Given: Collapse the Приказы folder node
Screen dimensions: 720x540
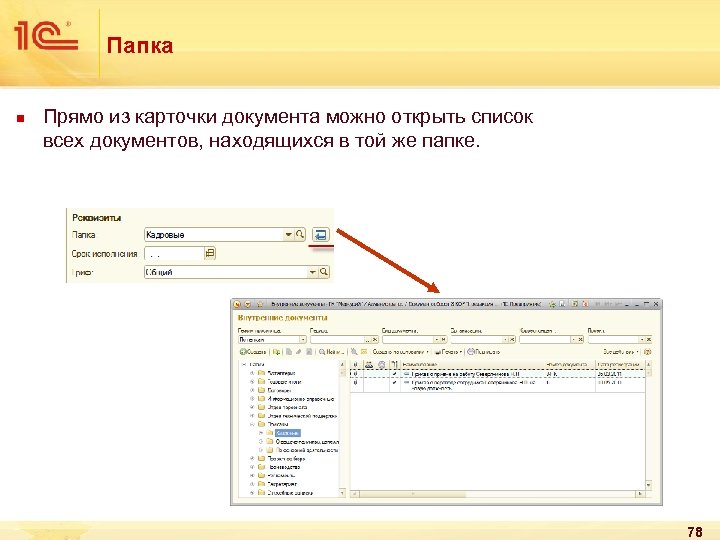Looking at the screenshot, I should (252, 424).
